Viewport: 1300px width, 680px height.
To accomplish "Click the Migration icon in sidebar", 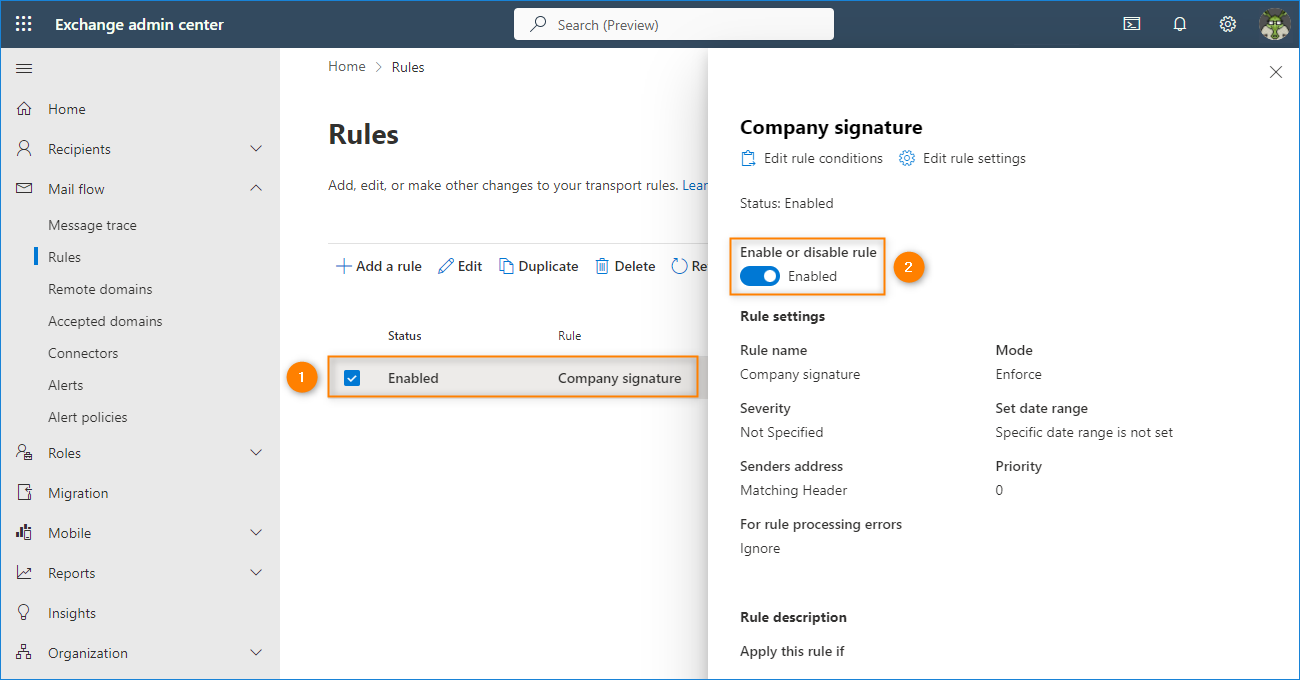I will pos(24,493).
